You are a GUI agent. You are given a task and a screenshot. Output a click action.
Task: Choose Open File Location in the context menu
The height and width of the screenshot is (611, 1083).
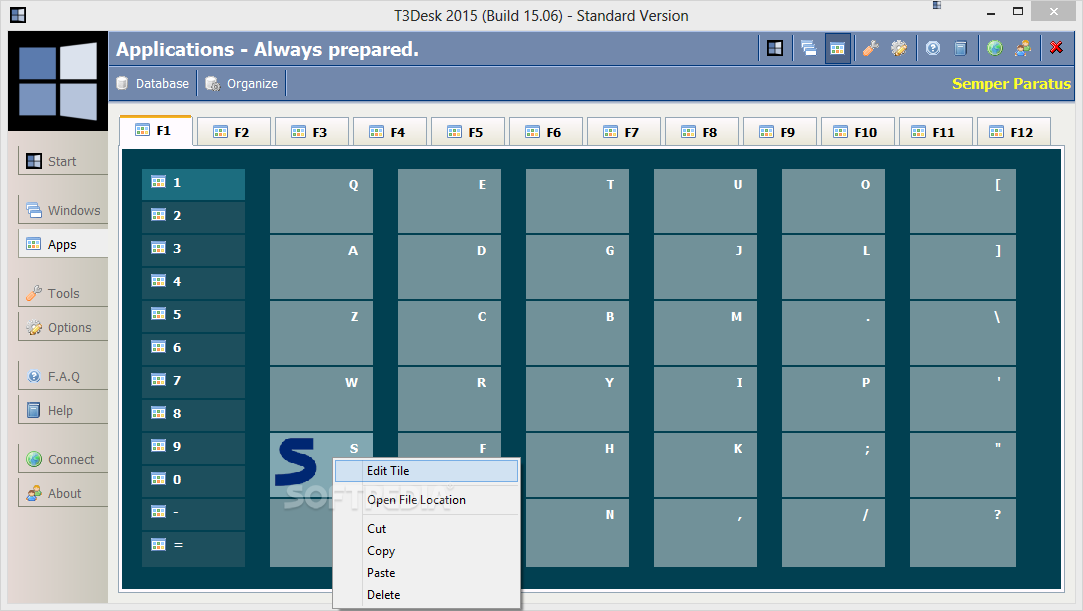(x=426, y=500)
